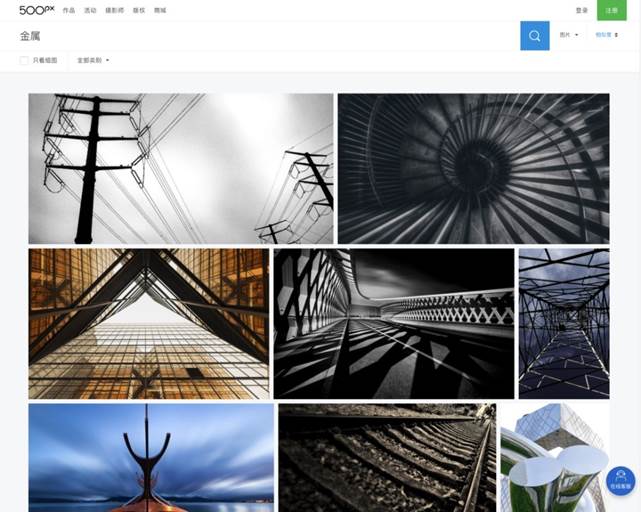641x512 pixels.
Task: Open the golden glass building photo
Action: point(149,323)
